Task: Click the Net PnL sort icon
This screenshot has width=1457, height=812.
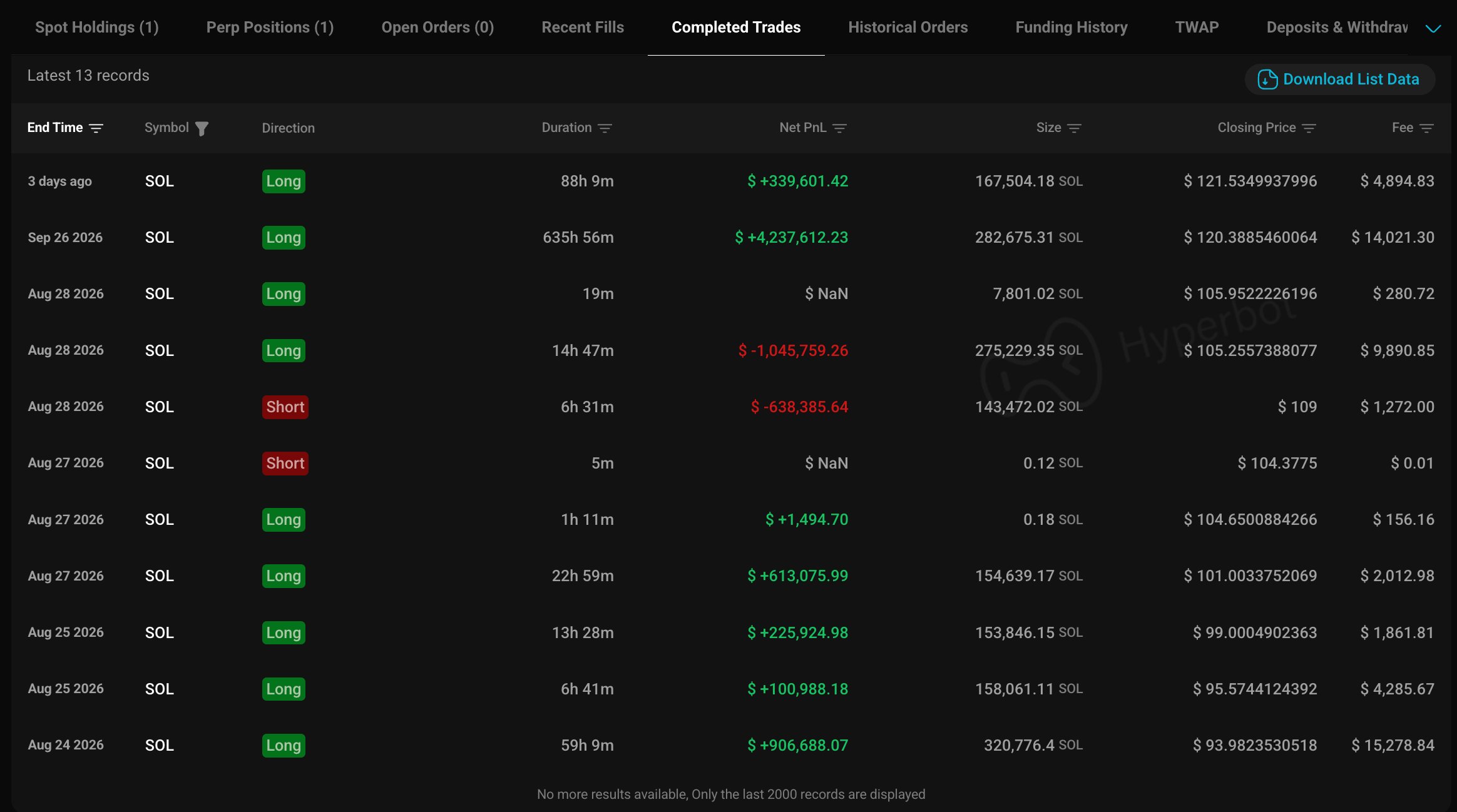Action: (840, 128)
